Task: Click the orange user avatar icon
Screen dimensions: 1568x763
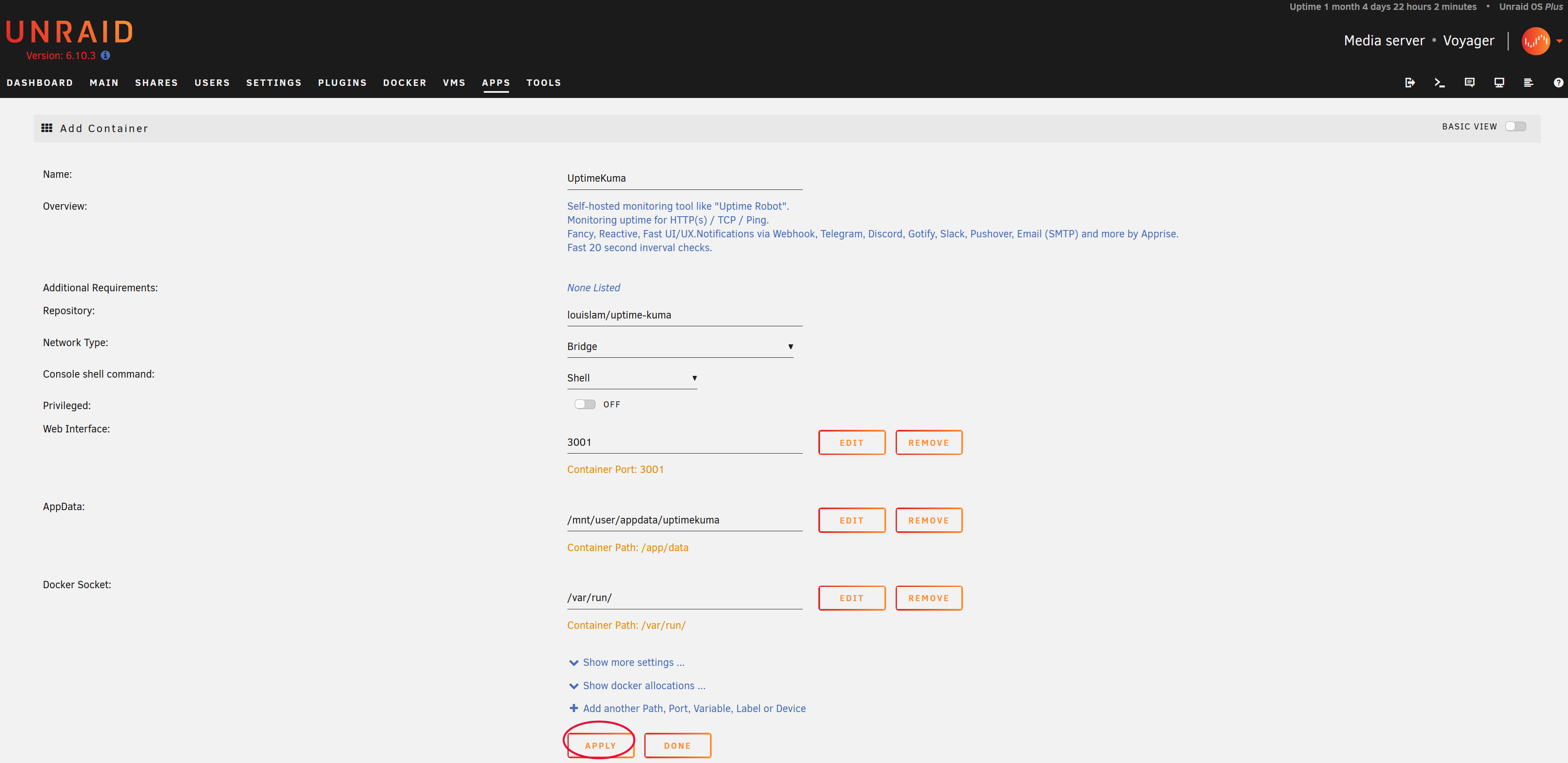Action: coord(1536,41)
